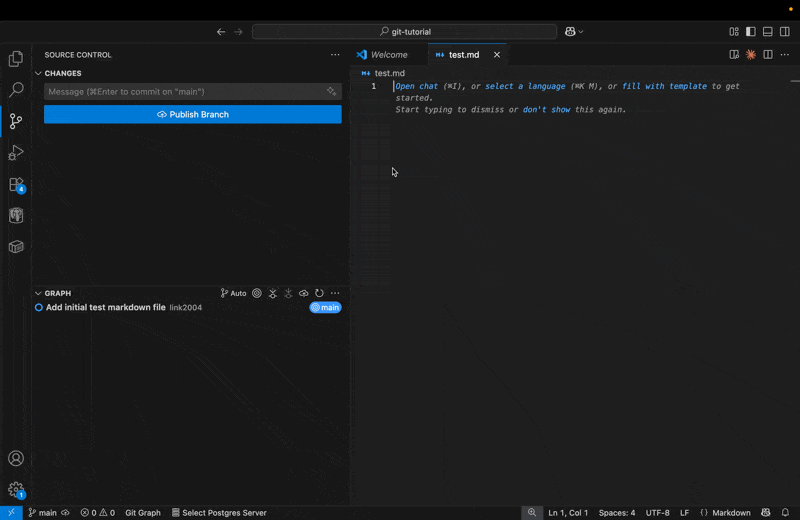This screenshot has width=800, height=520.
Task: Change end of line sequence LF
Action: click(684, 513)
